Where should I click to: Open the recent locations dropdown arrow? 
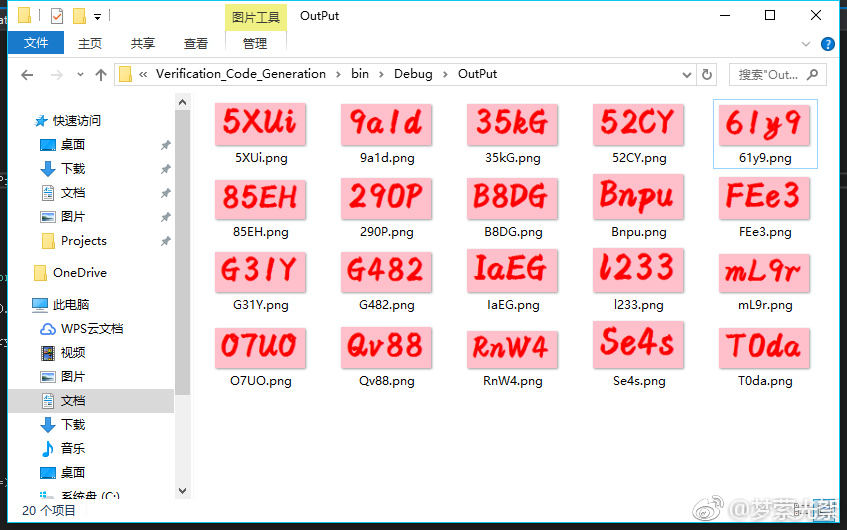point(78,75)
